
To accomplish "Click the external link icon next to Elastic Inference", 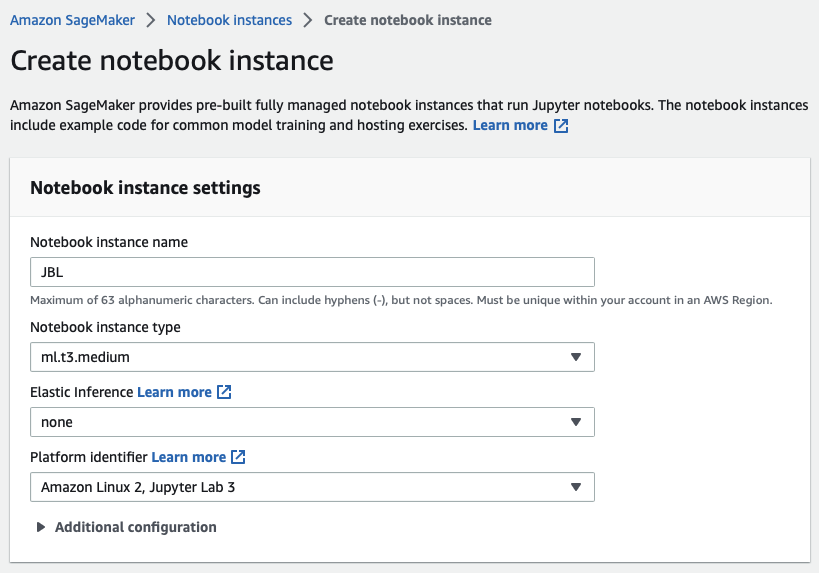I will tap(224, 392).
